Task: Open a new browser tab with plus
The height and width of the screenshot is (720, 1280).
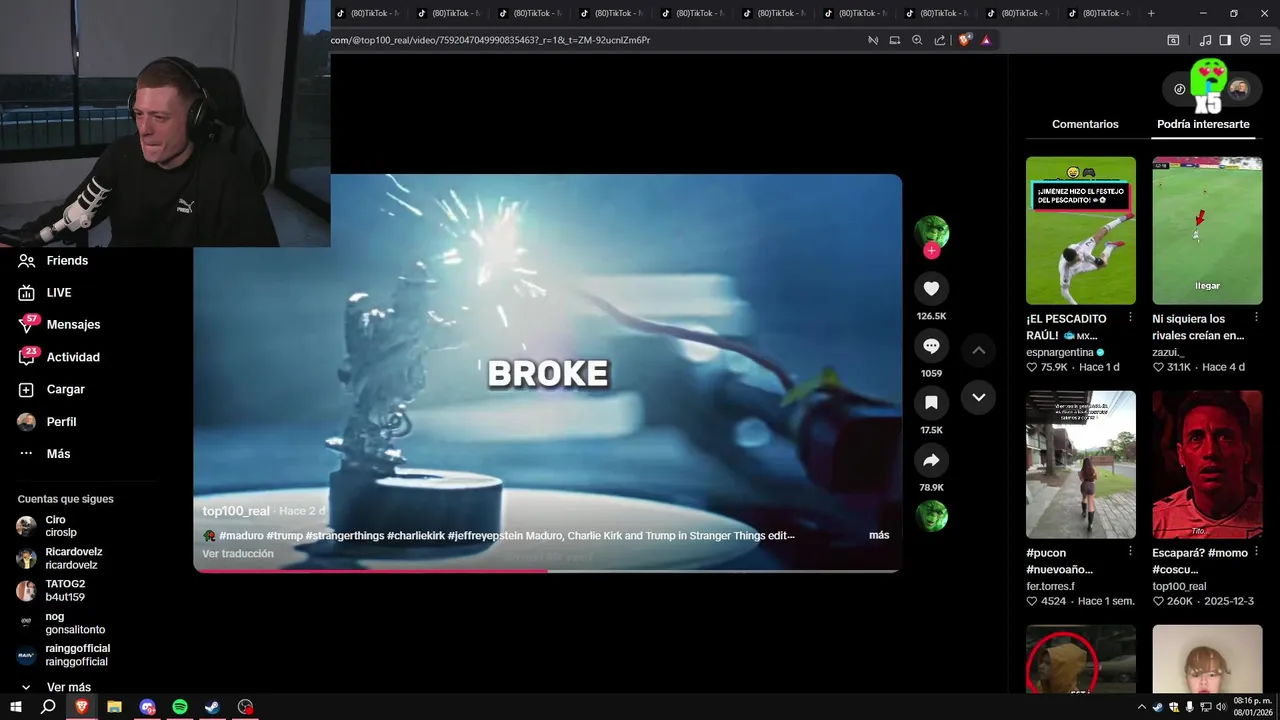Action: (1151, 13)
